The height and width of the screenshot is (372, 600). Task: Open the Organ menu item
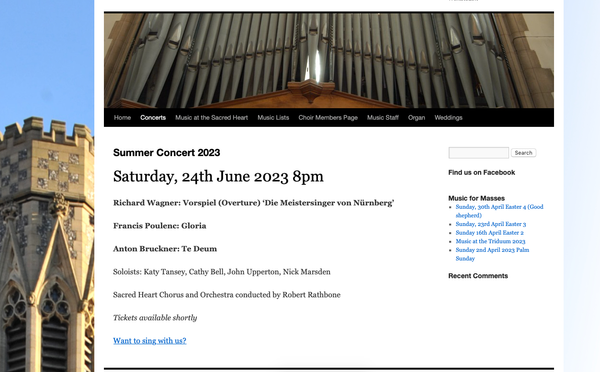(416, 117)
